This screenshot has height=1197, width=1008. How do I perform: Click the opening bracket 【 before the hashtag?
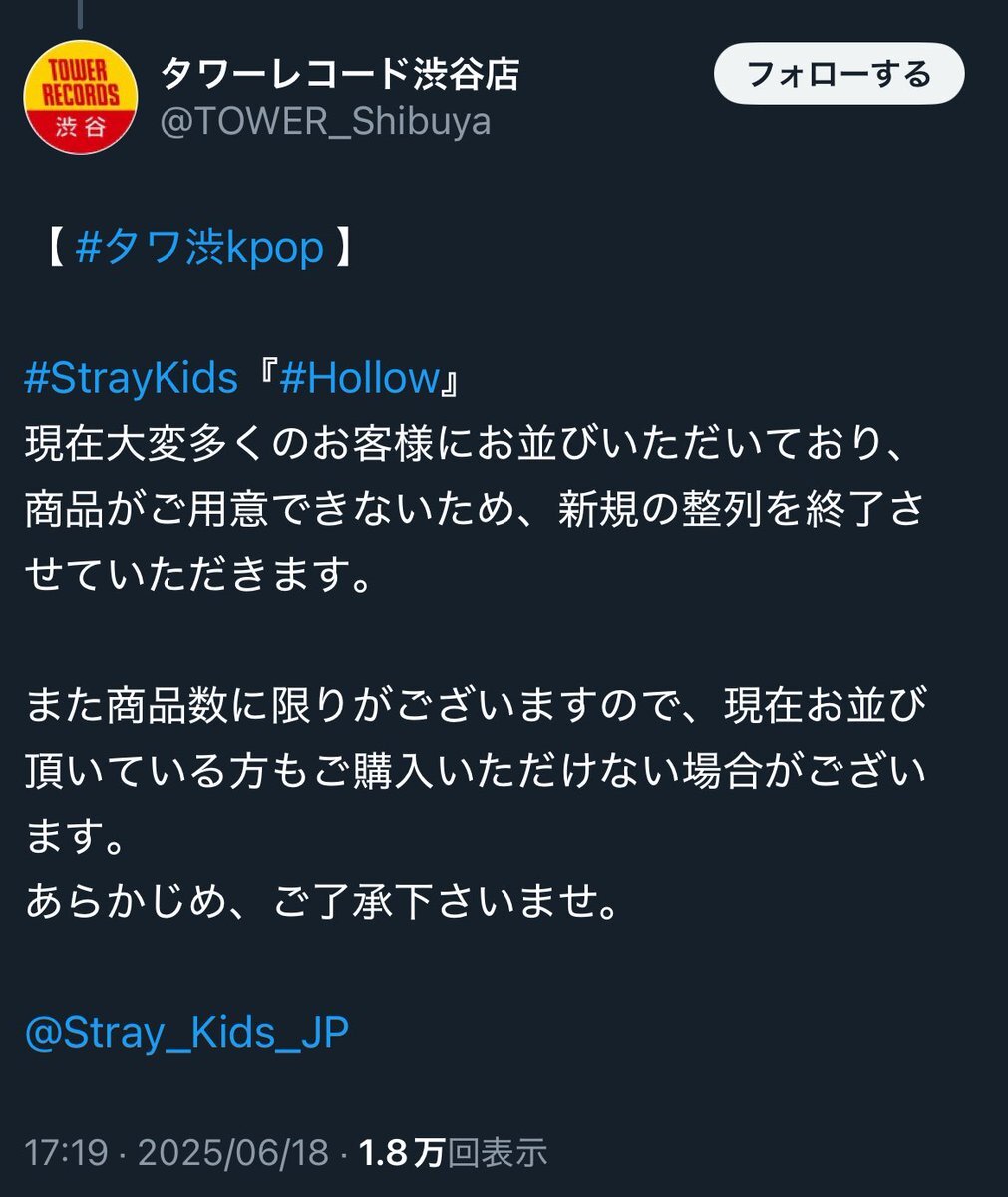click(54, 248)
